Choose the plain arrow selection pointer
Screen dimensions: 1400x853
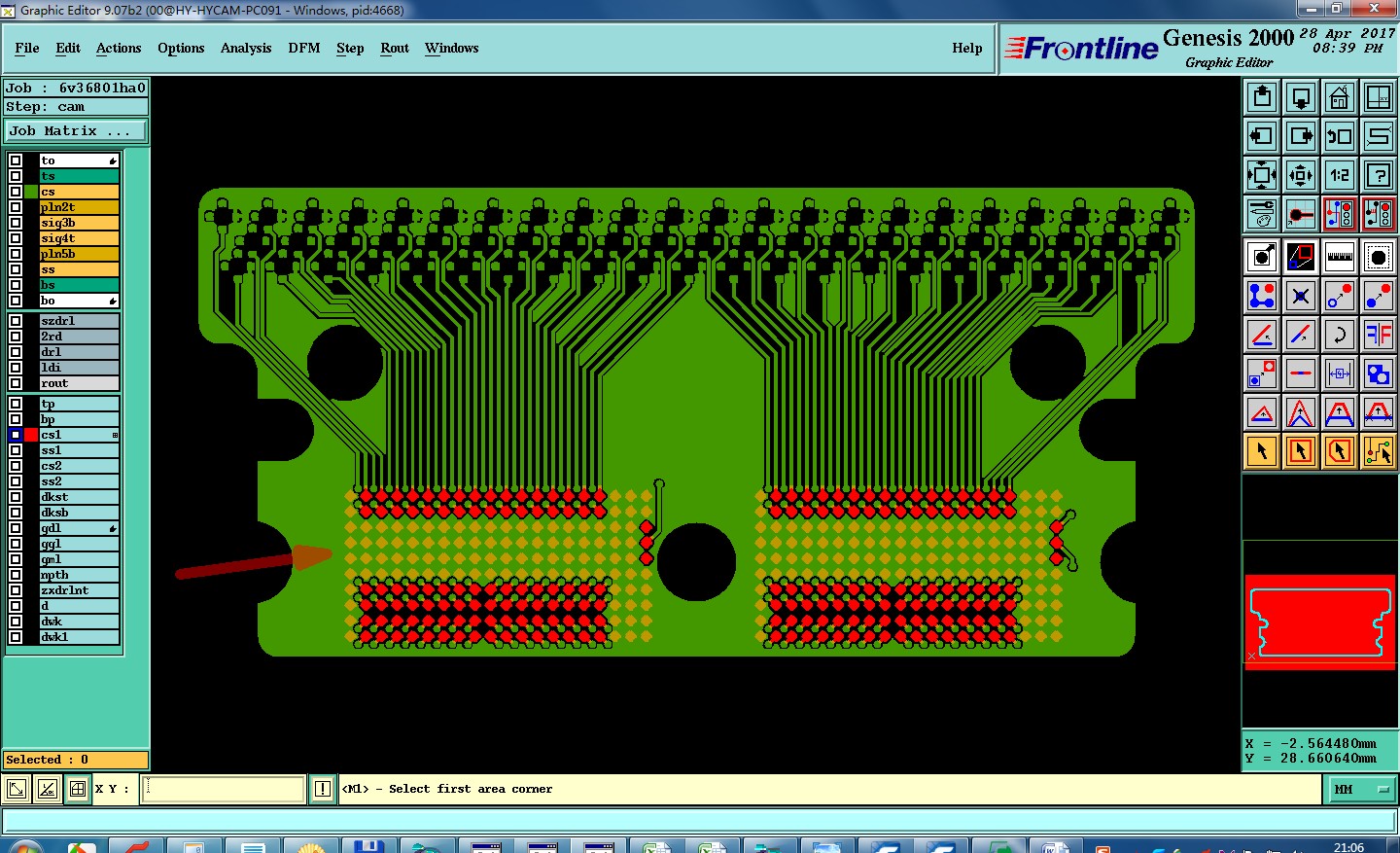point(1262,451)
